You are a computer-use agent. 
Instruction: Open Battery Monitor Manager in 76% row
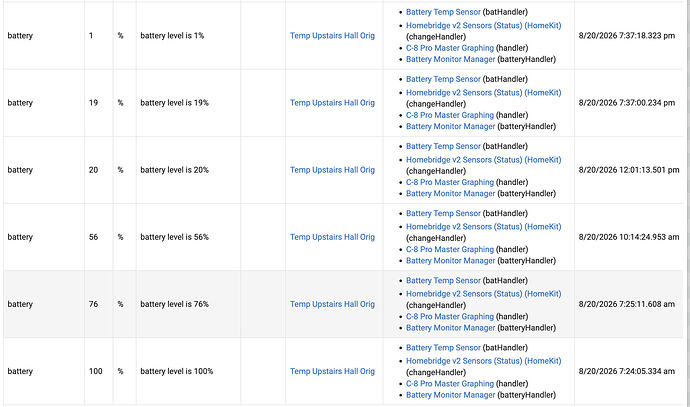pos(451,327)
